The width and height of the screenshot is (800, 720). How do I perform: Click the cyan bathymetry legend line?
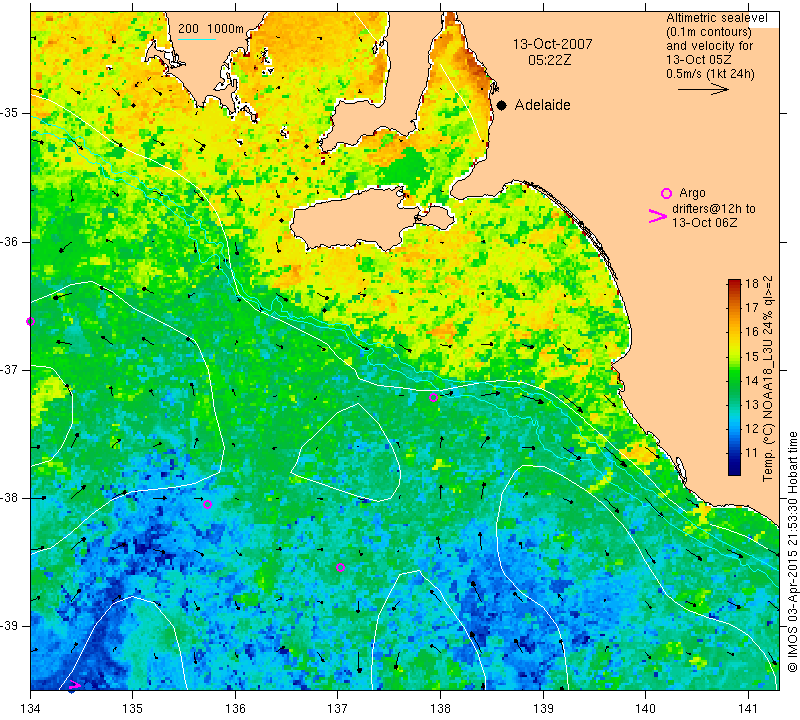point(197,39)
